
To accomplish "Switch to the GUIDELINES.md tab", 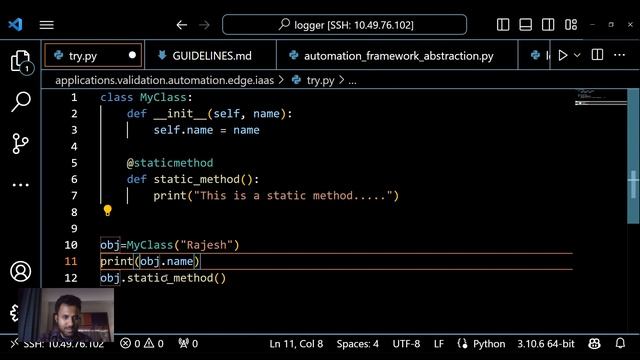I will pyautogui.click(x=211, y=56).
